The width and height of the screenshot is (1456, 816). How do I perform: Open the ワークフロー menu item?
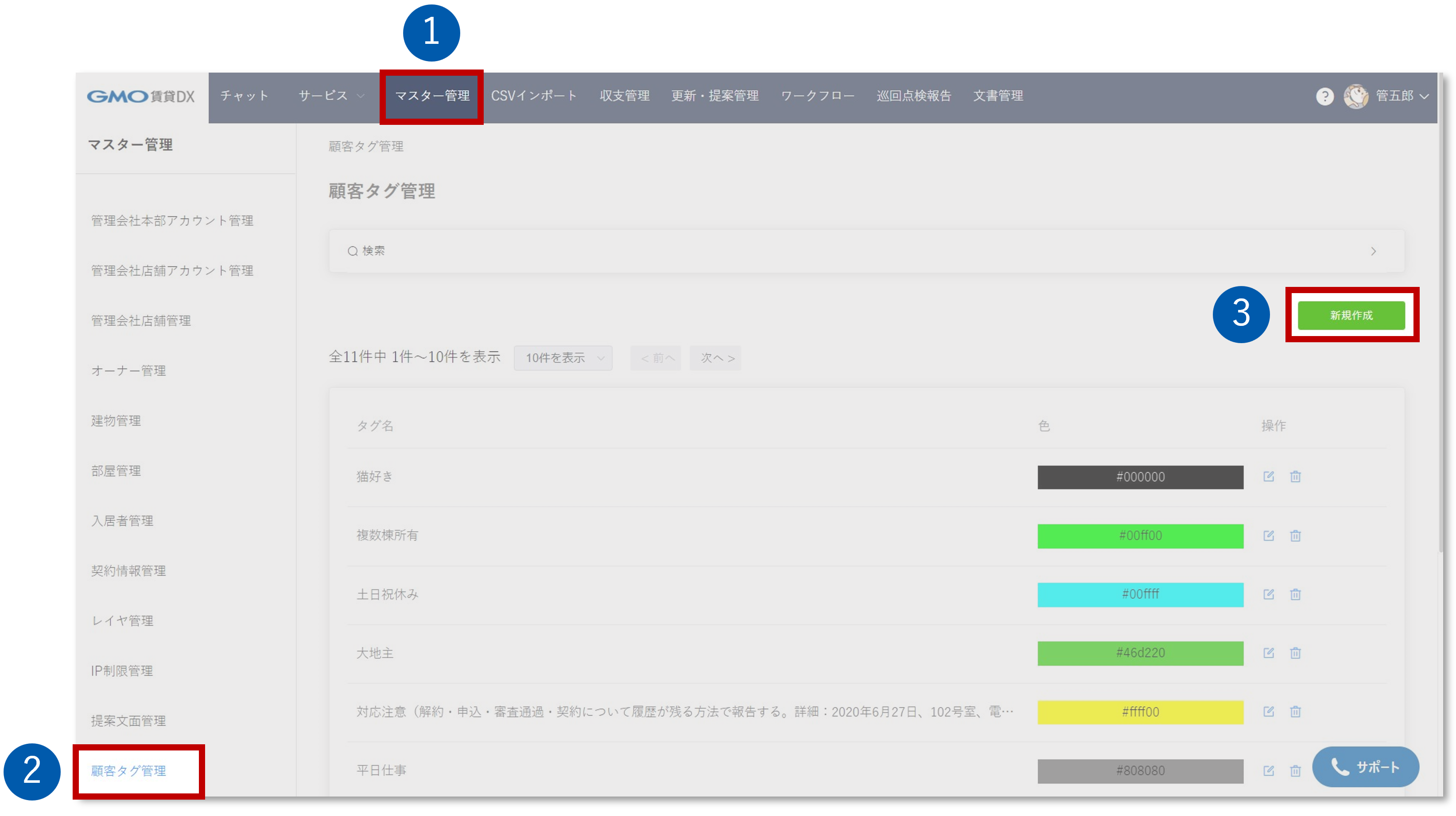(818, 96)
